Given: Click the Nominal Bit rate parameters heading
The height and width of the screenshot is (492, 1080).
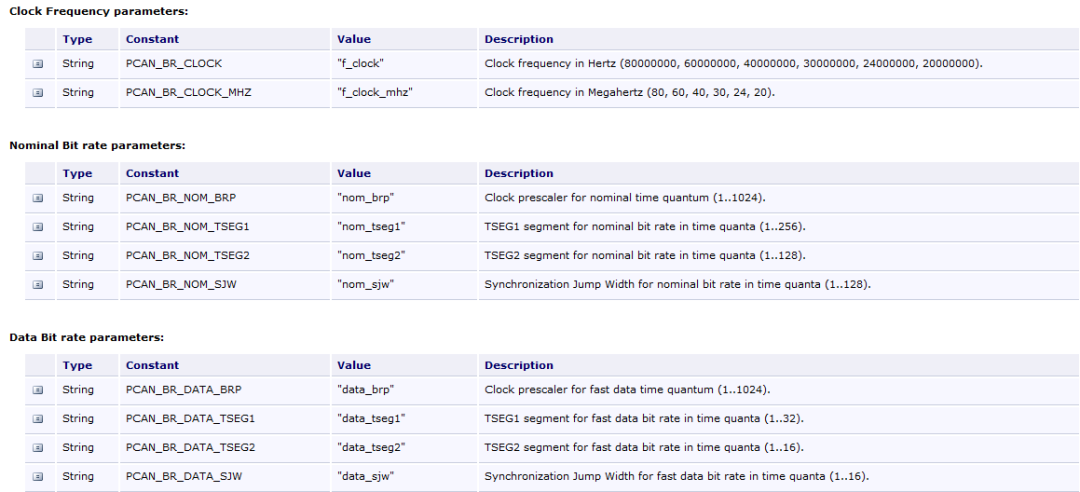Looking at the screenshot, I should tap(97, 145).
